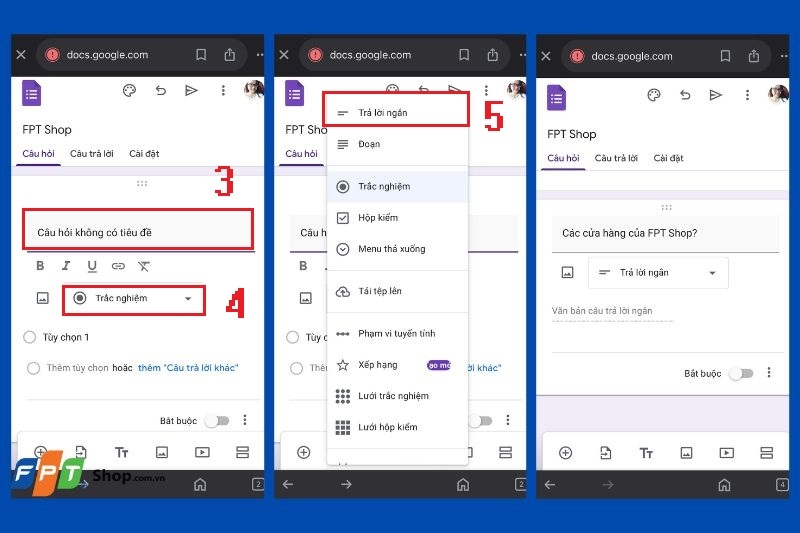The height and width of the screenshot is (533, 800).
Task: Select the Câu hỏi tab in the left phone
Action: 38,154
